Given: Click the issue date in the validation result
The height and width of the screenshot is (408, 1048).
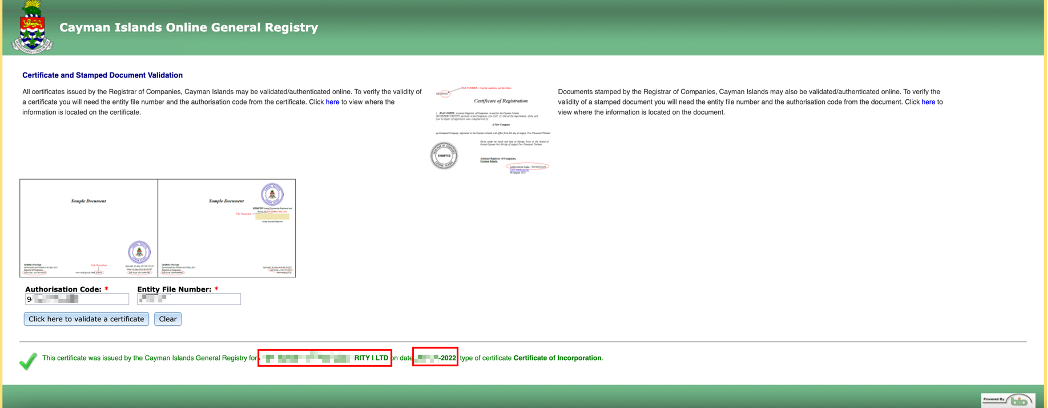Looking at the screenshot, I should [436, 358].
